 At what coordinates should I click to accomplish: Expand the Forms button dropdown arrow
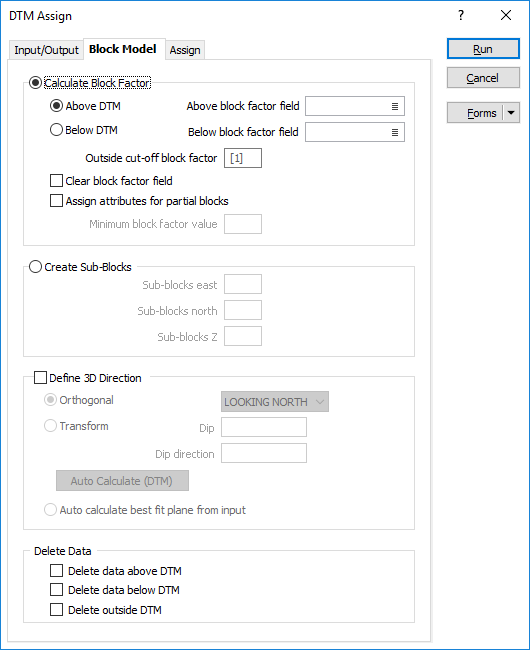(511, 113)
